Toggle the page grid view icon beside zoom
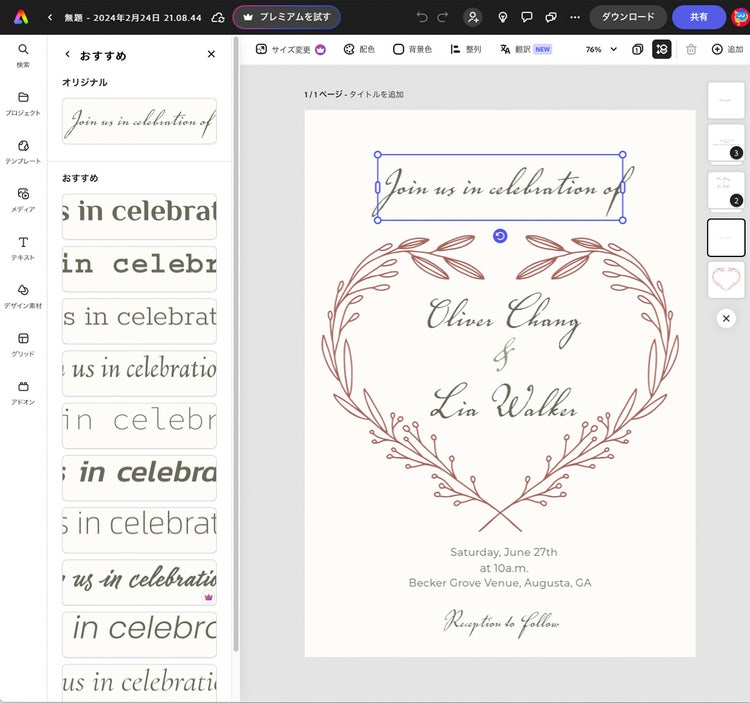The height and width of the screenshot is (703, 750). 637,49
